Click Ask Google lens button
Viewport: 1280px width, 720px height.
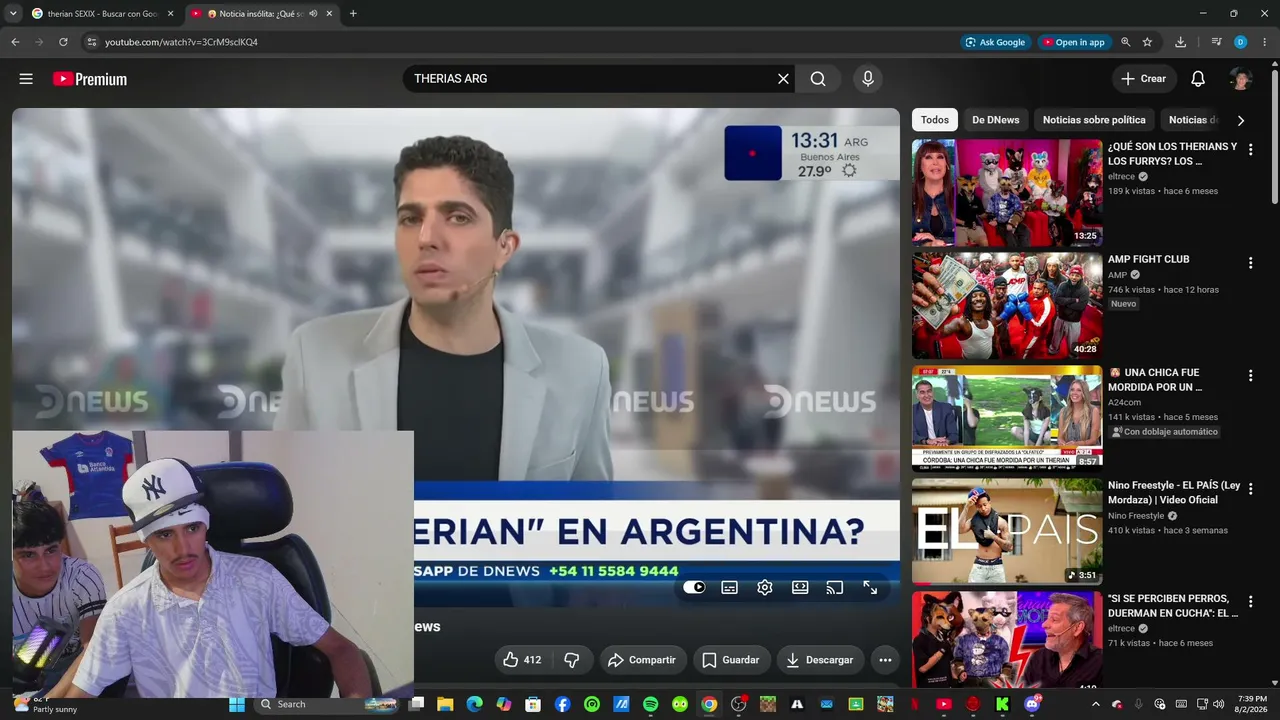click(x=995, y=42)
